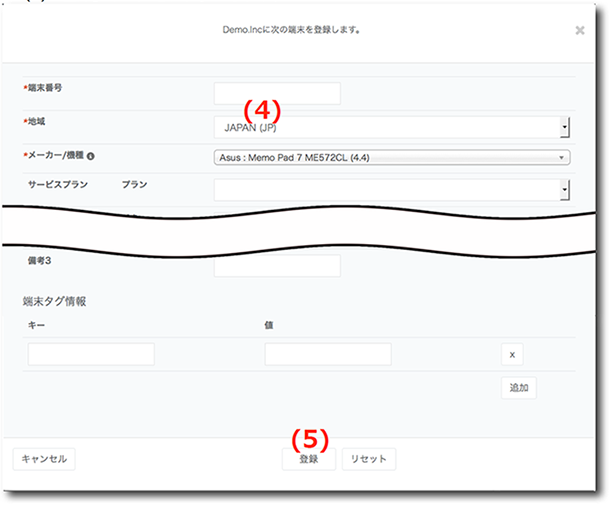Viewport: 615px width, 506px height.
Task: Click the メーカー/機種 label text
Action: (55, 156)
